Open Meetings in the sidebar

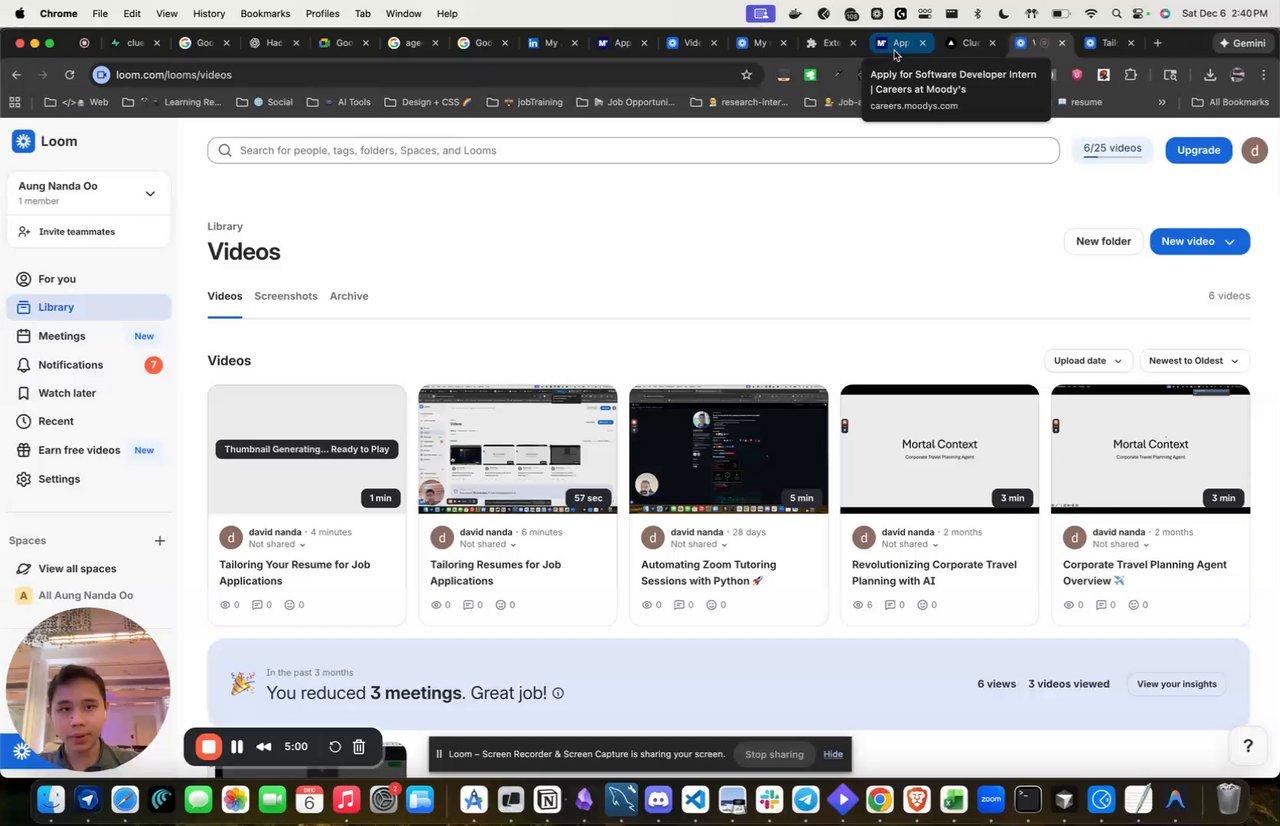[88, 336]
